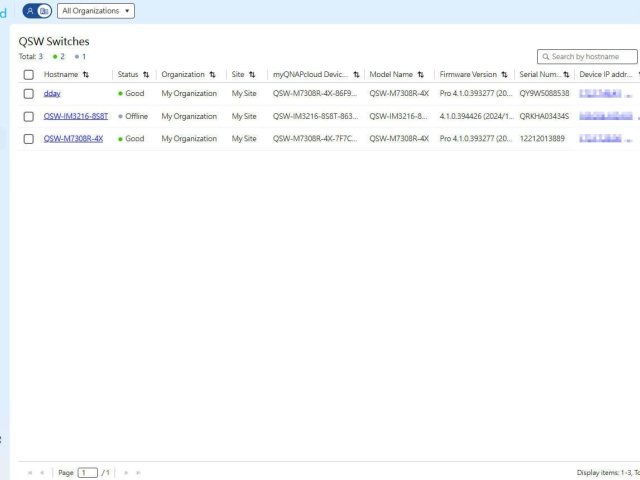The height and width of the screenshot is (480, 640).
Task: Go to previous page button
Action: pos(42,473)
